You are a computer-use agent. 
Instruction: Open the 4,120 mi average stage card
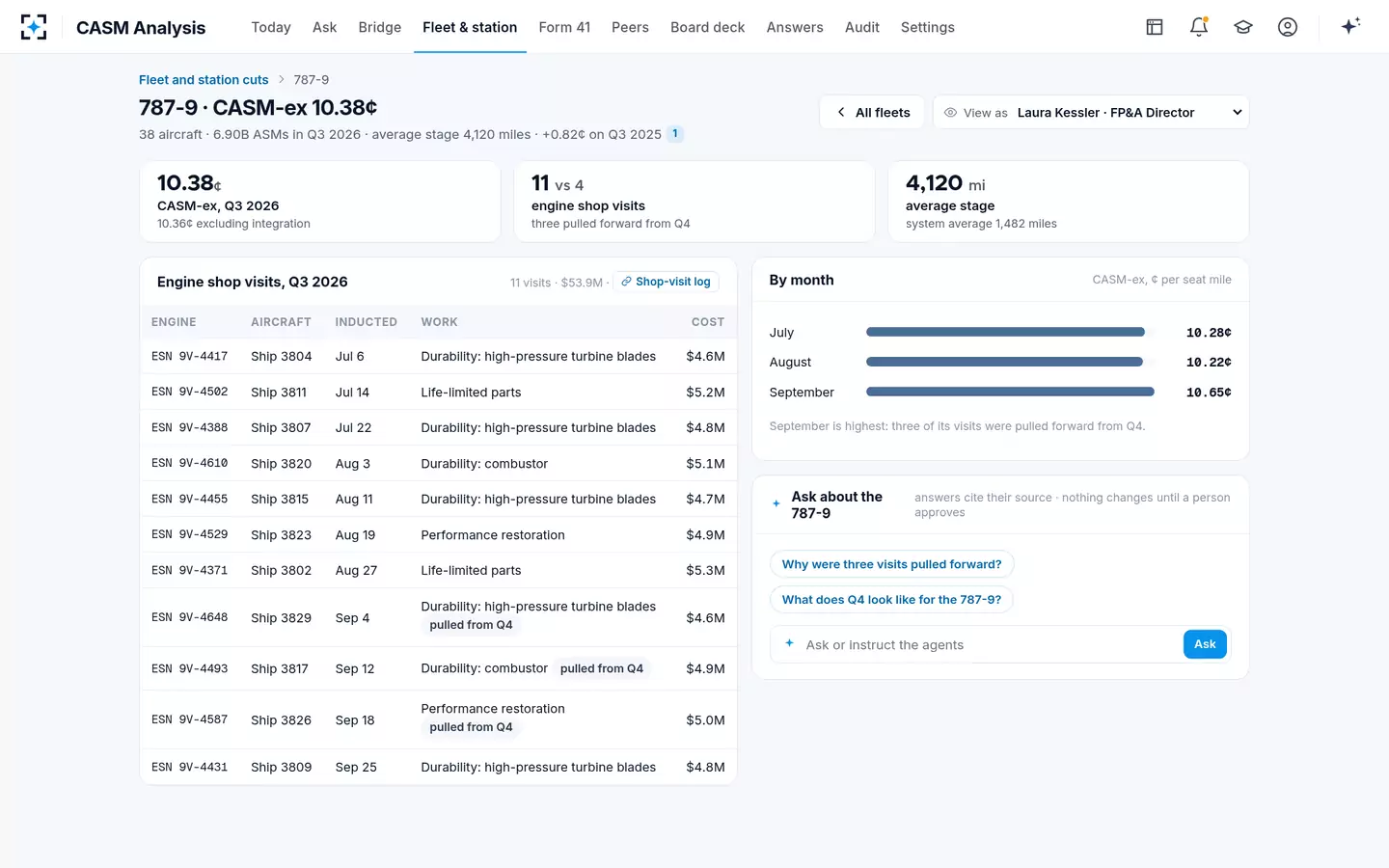click(1069, 202)
